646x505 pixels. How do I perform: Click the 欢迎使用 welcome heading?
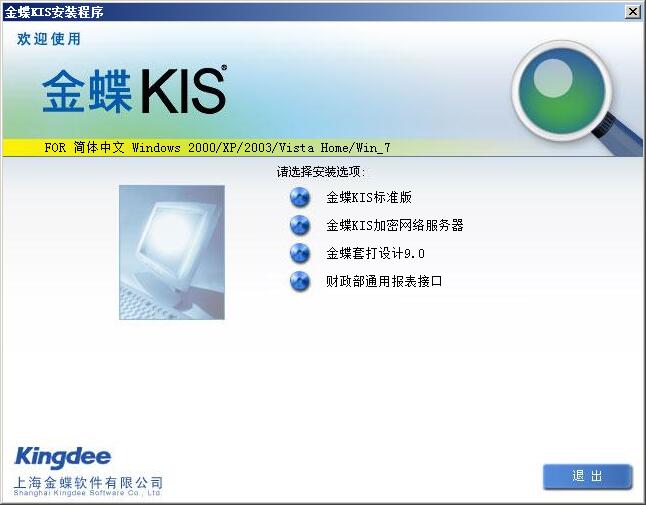pos(49,39)
